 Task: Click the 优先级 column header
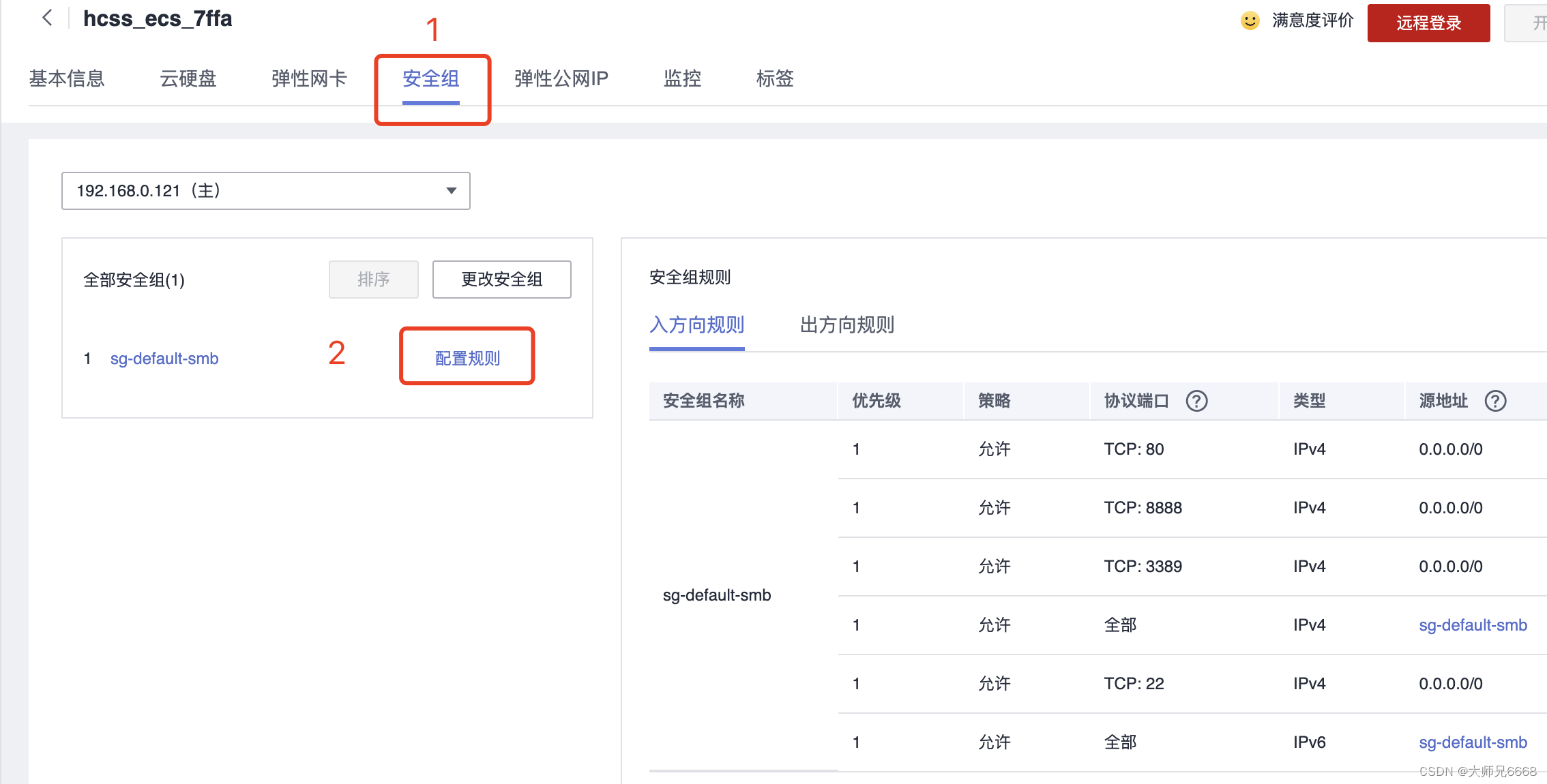click(x=876, y=401)
